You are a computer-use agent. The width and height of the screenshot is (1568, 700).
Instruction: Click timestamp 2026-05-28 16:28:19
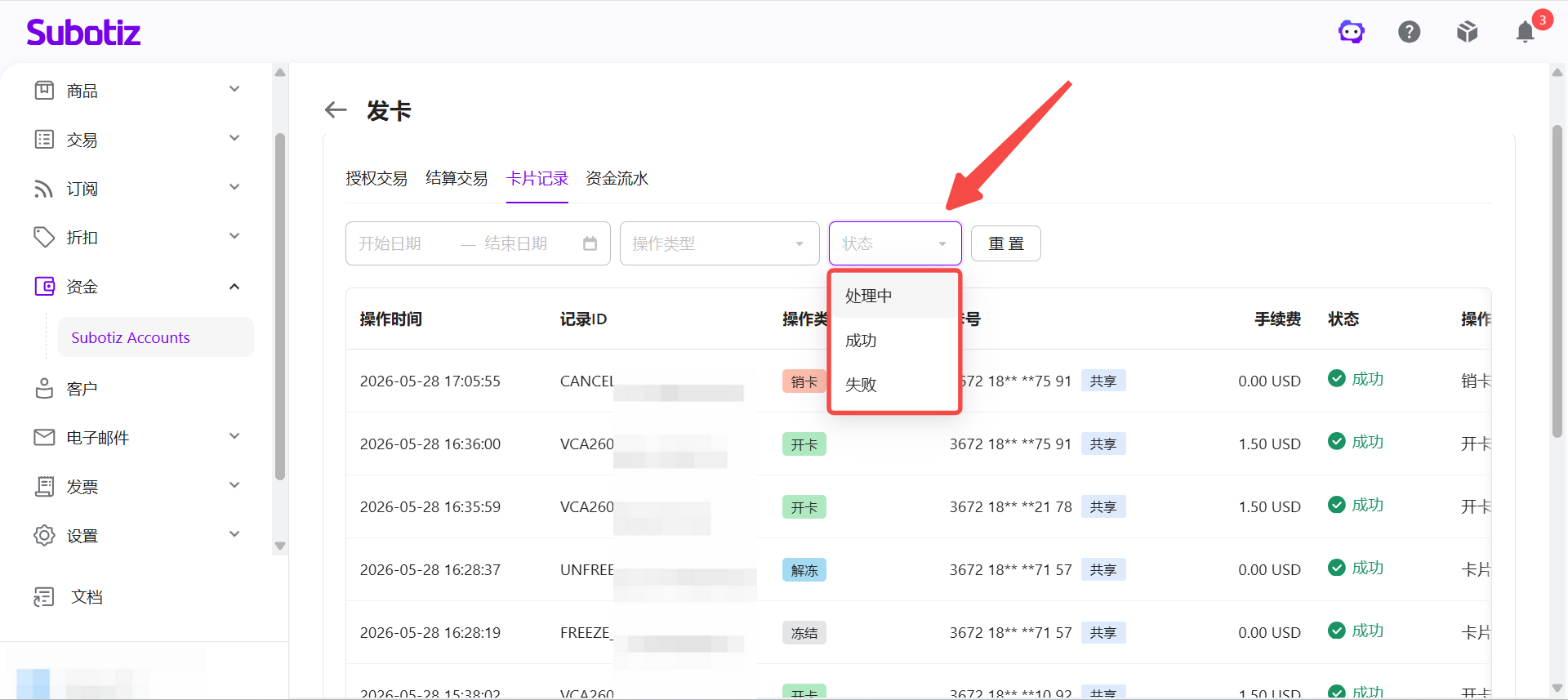(430, 632)
